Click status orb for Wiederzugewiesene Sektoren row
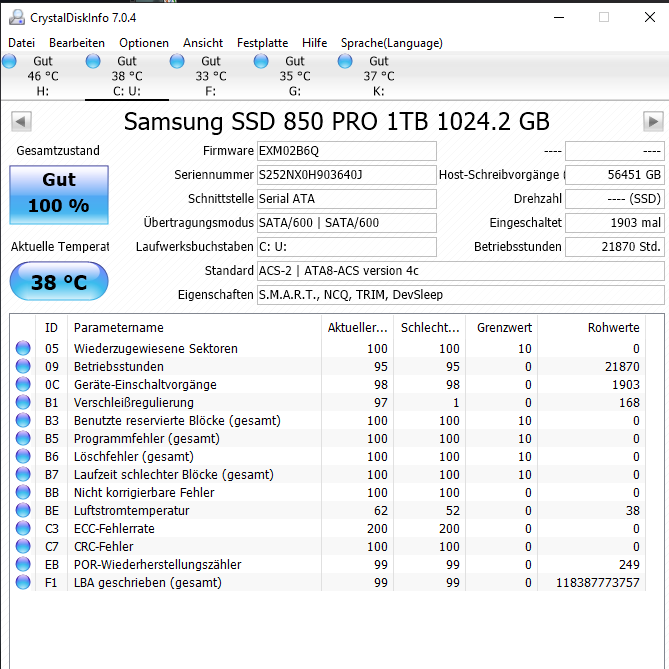669x669 pixels. 23,348
